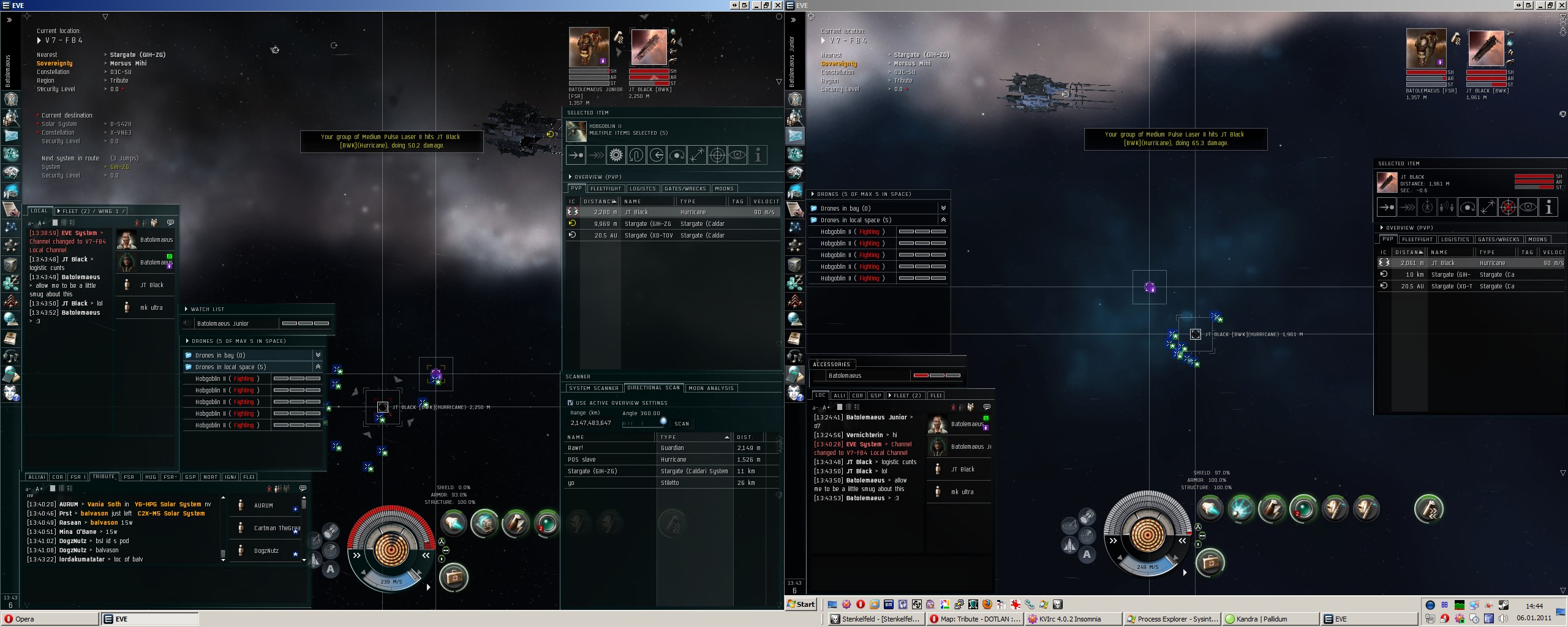The height and width of the screenshot is (627, 1568).
Task: Sort left overview by Distance column header
Action: (x=599, y=201)
